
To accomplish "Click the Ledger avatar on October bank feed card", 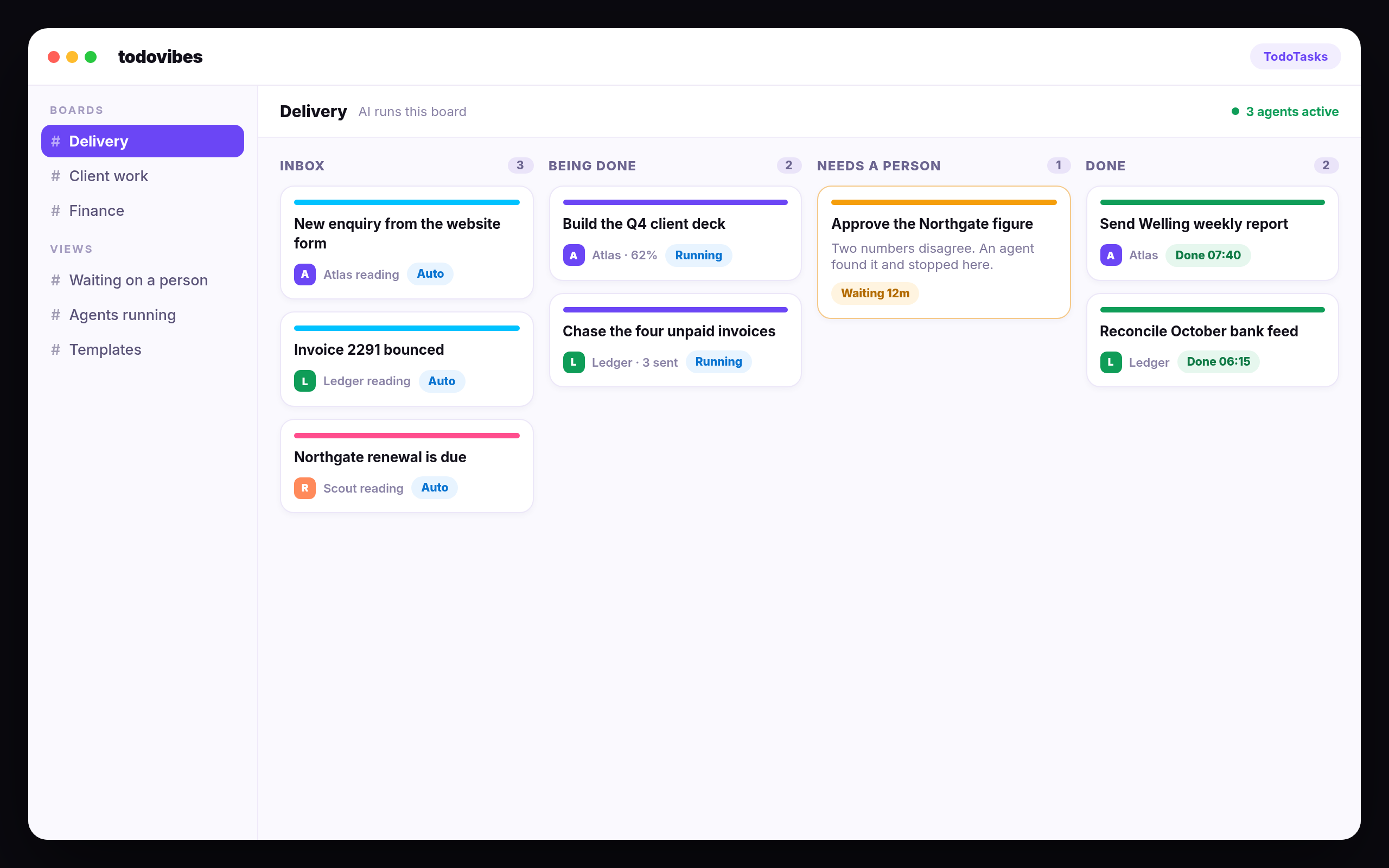I will tap(1111, 362).
